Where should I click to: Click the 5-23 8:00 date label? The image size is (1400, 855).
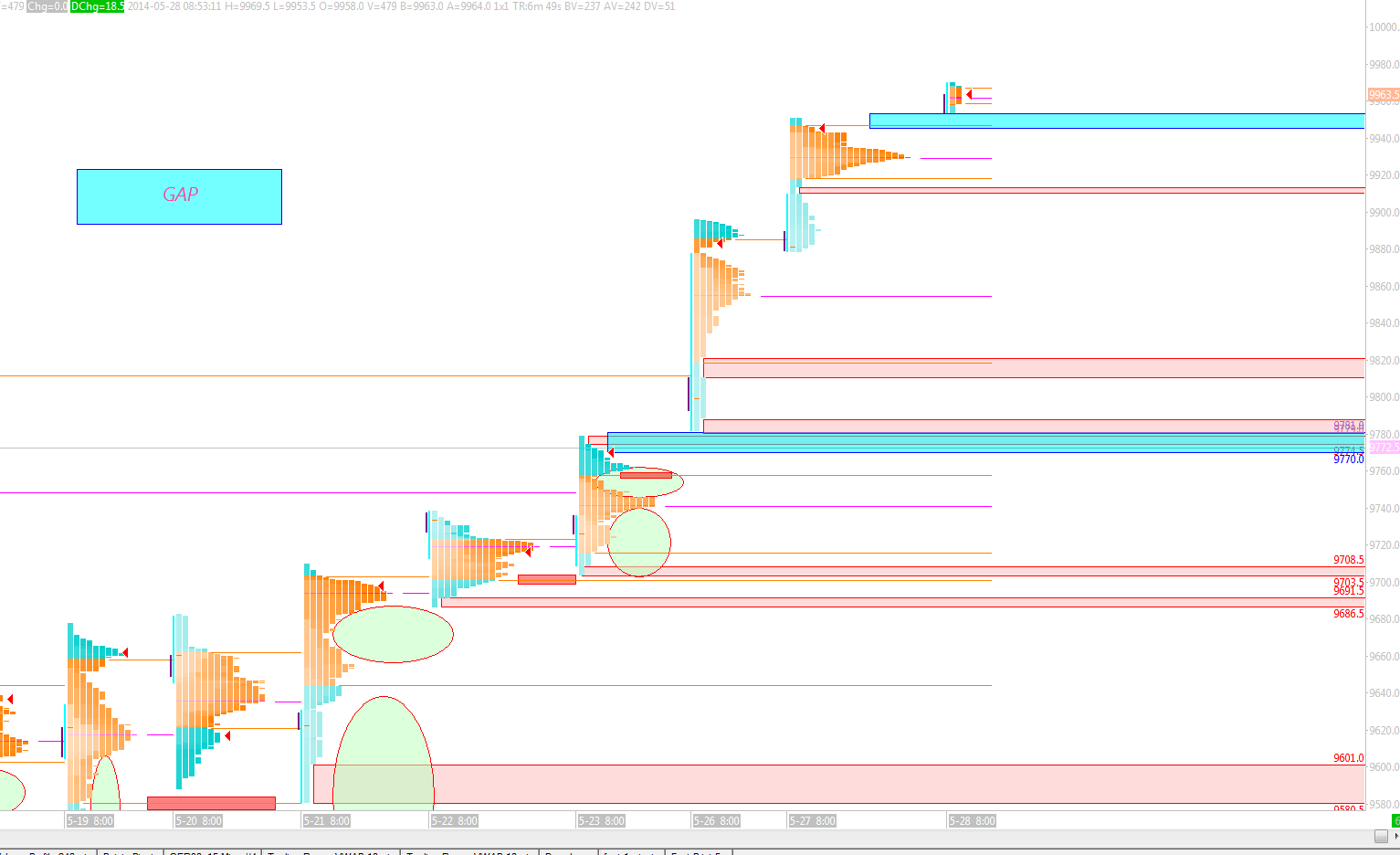[x=601, y=820]
